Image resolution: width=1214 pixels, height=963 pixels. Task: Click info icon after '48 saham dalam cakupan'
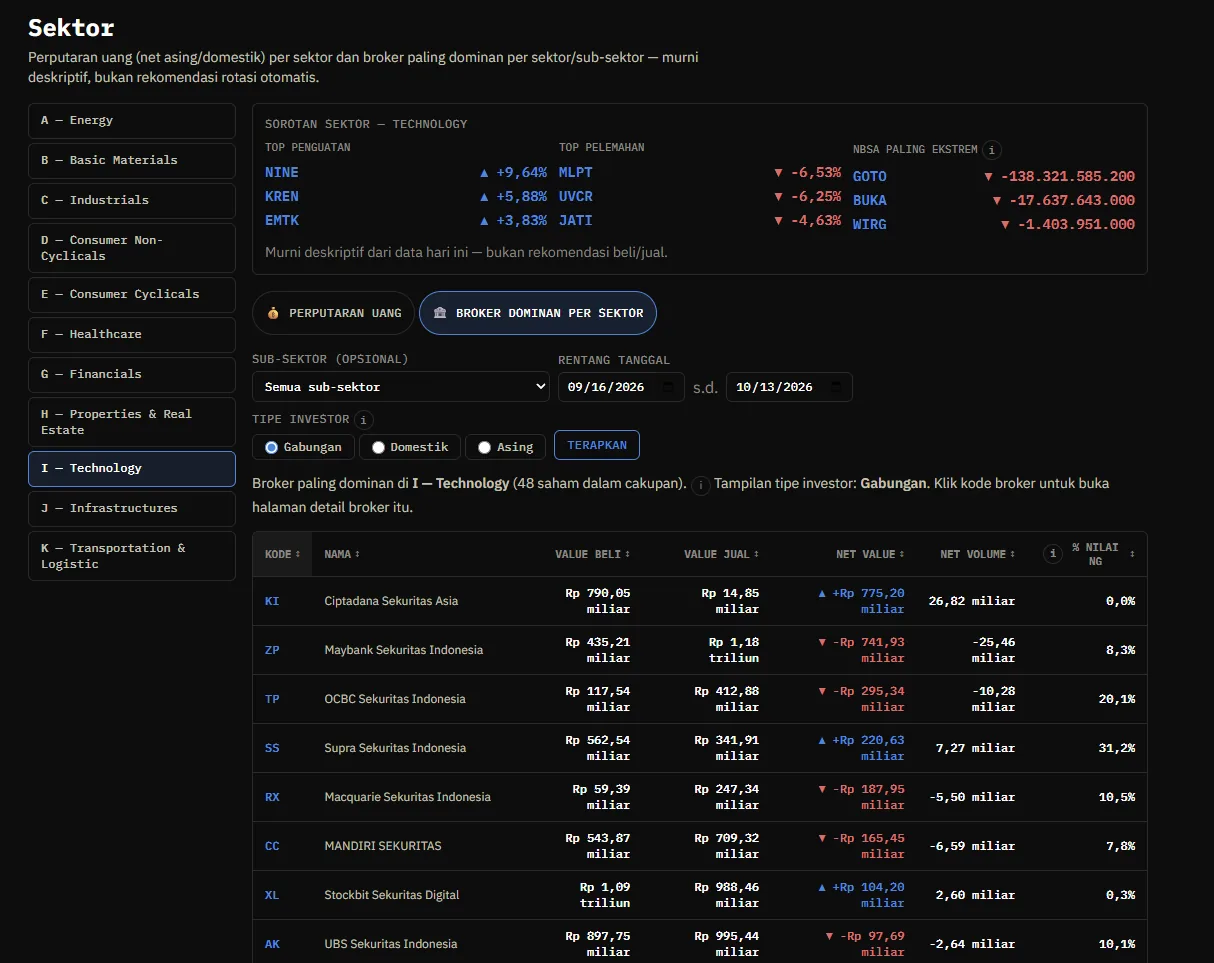pyautogui.click(x=701, y=485)
